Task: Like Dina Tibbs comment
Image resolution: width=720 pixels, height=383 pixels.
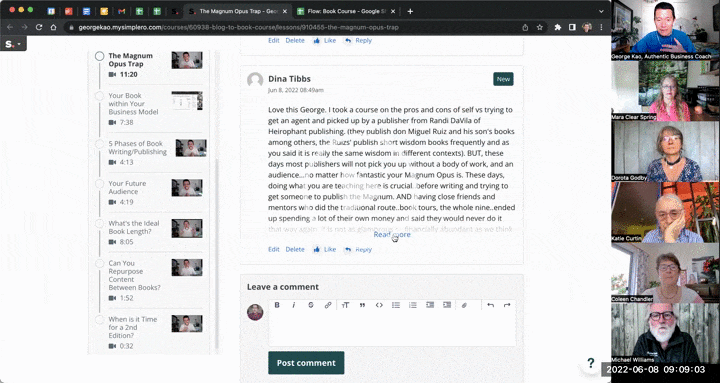Action: (x=325, y=249)
